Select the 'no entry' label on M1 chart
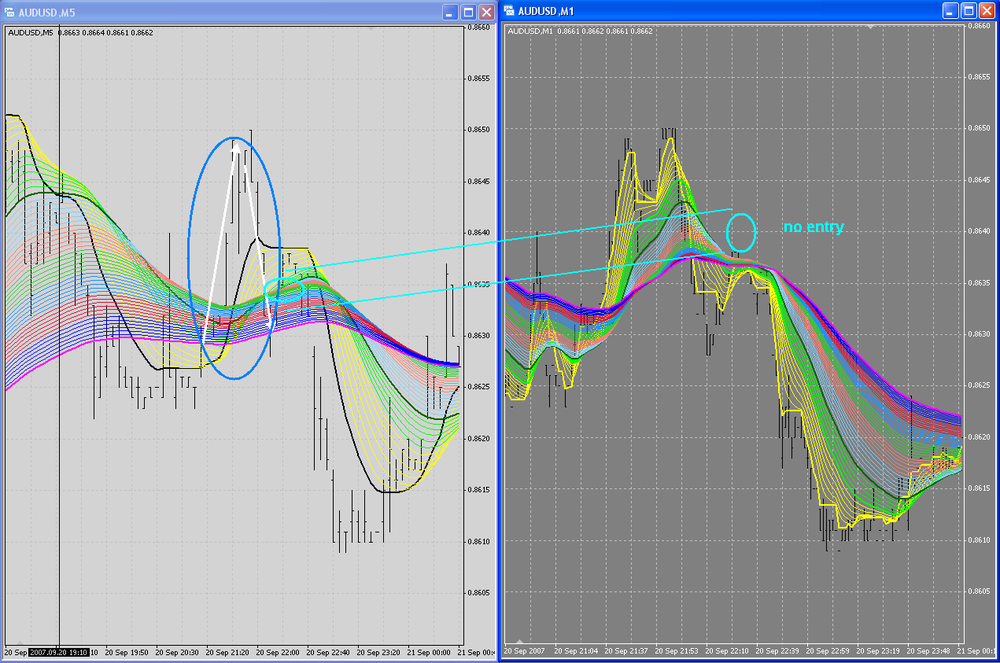The height and width of the screenshot is (663, 1000). coord(813,227)
